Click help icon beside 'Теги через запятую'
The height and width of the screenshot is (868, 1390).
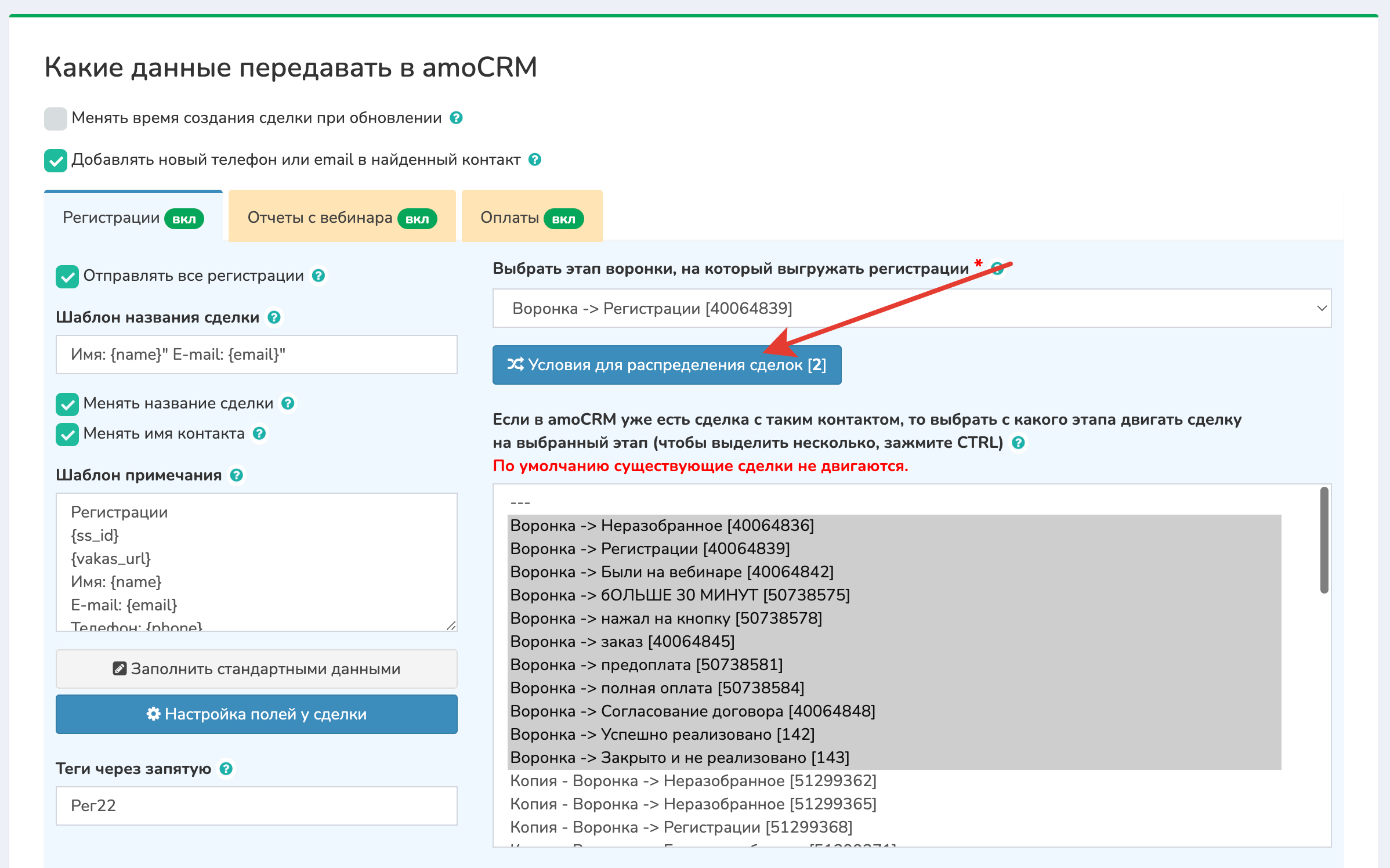pos(226,769)
